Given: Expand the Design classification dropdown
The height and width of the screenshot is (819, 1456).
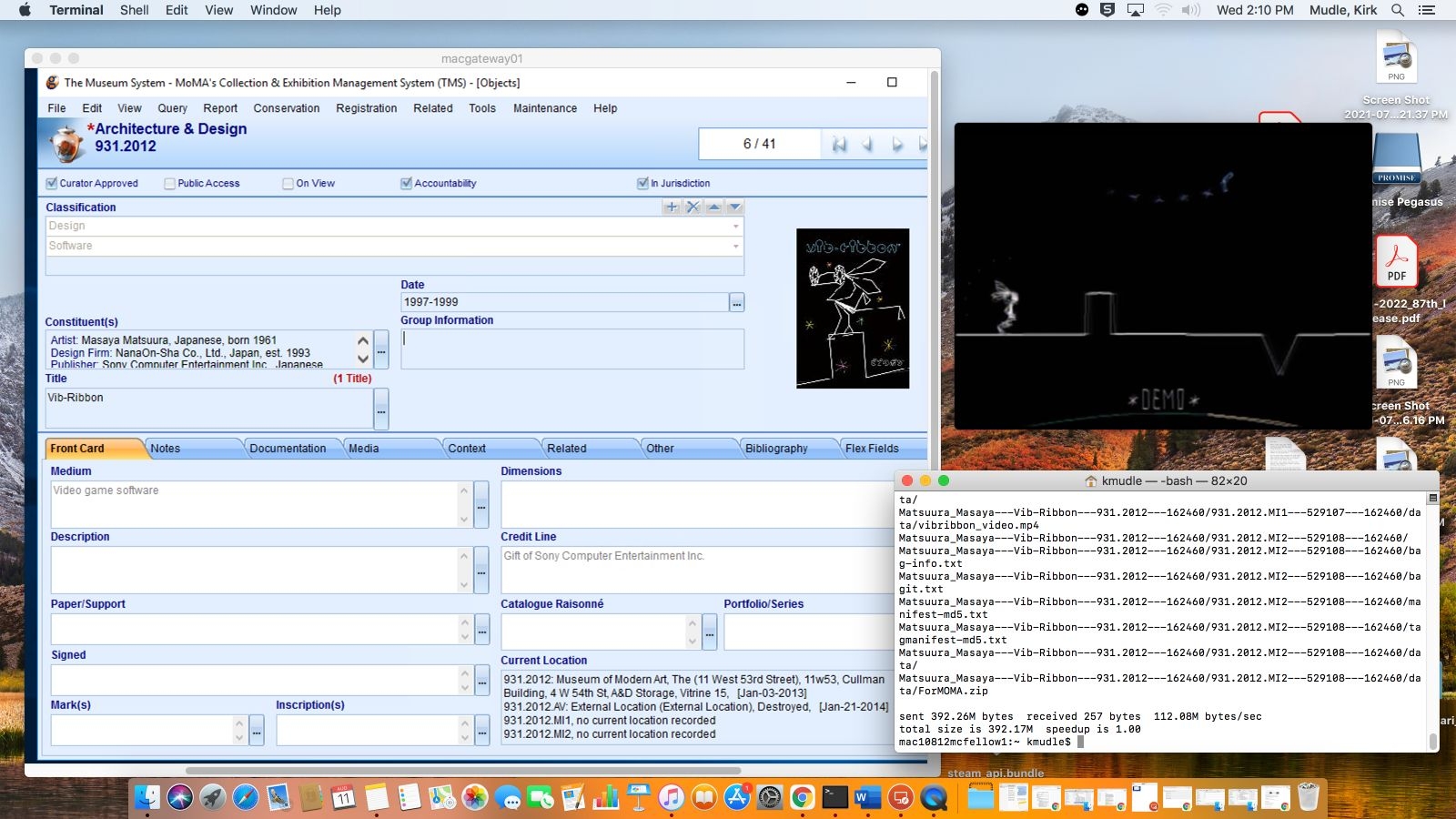Looking at the screenshot, I should click(x=735, y=227).
